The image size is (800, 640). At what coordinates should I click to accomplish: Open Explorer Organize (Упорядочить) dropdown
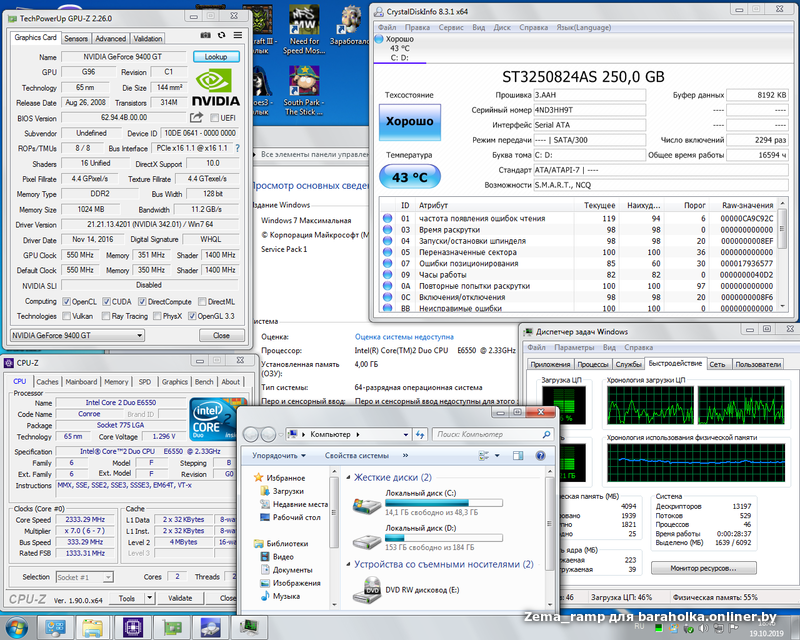click(279, 455)
